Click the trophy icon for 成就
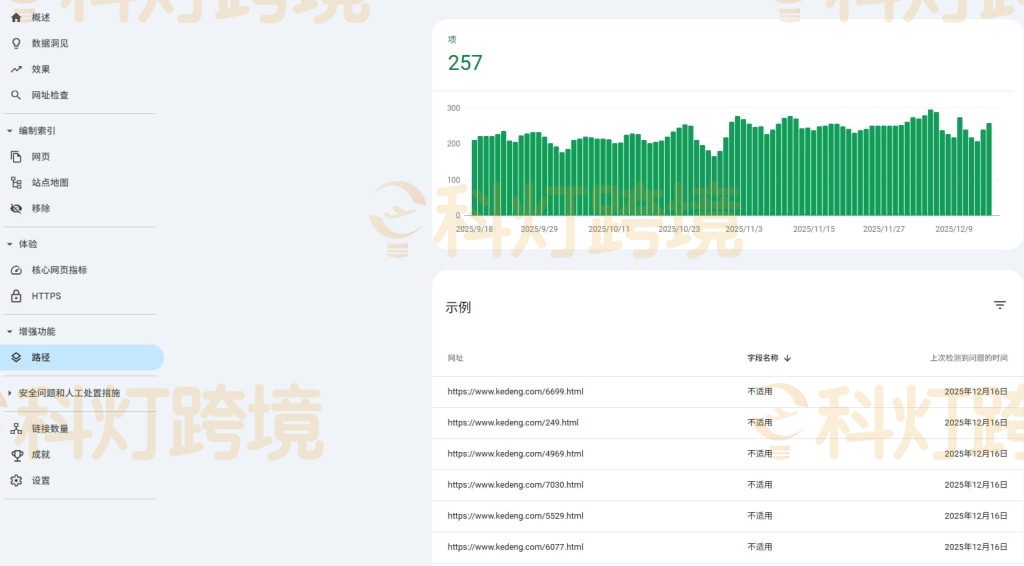The width and height of the screenshot is (1024, 566). [16, 455]
